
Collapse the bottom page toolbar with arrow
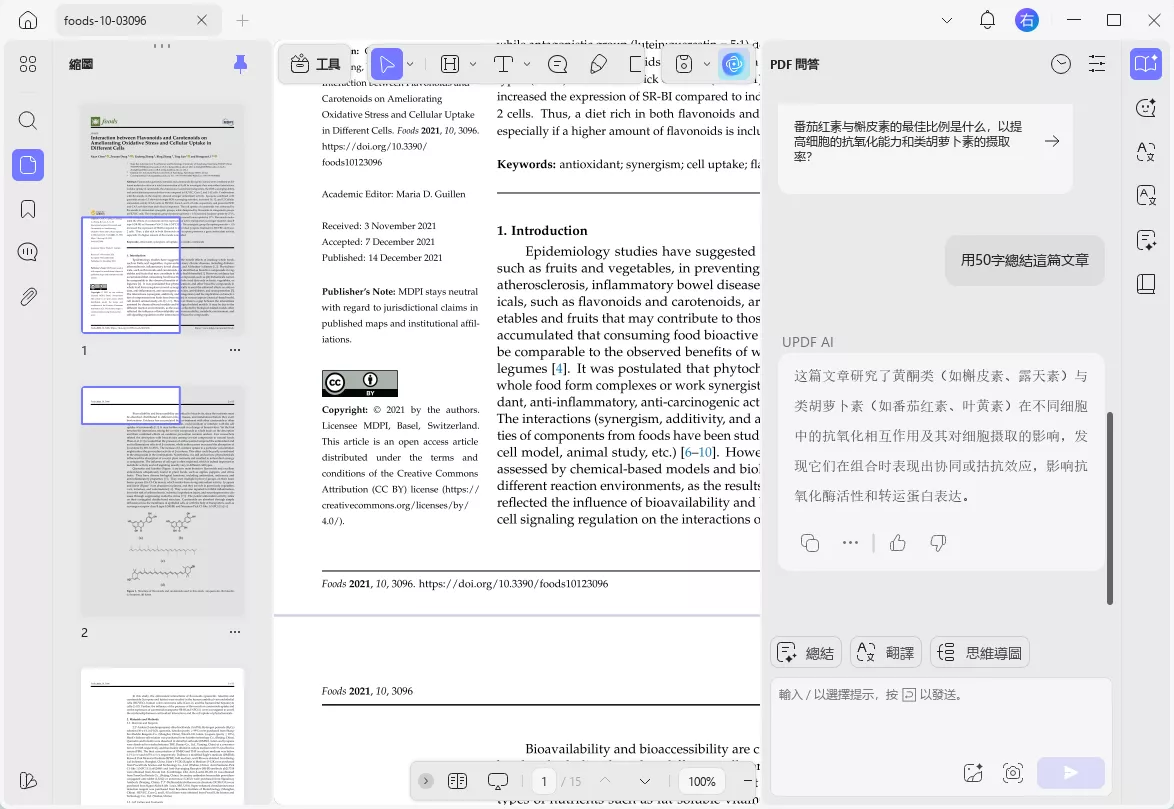point(425,781)
